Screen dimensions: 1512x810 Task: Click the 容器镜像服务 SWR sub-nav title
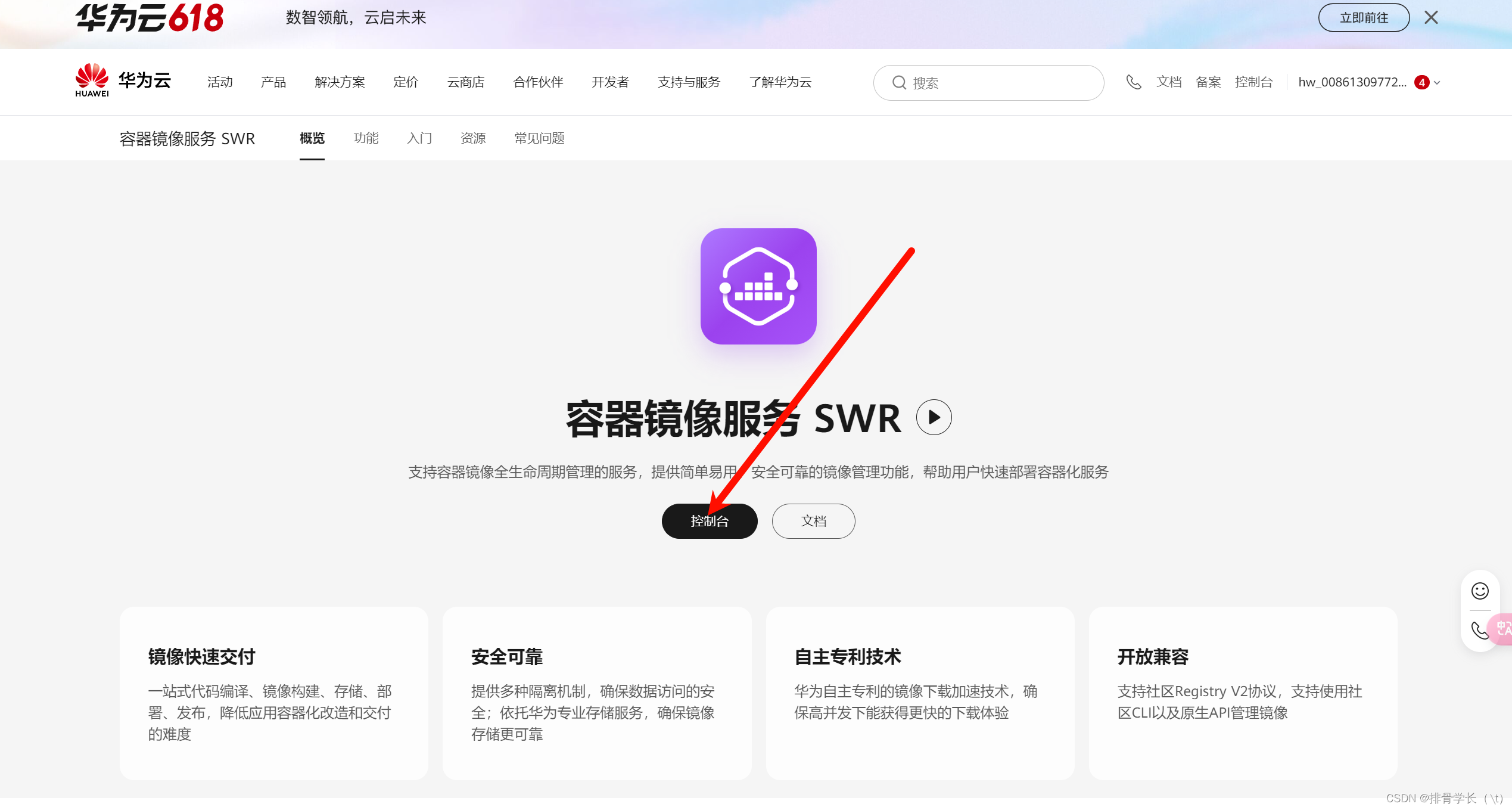tap(187, 139)
